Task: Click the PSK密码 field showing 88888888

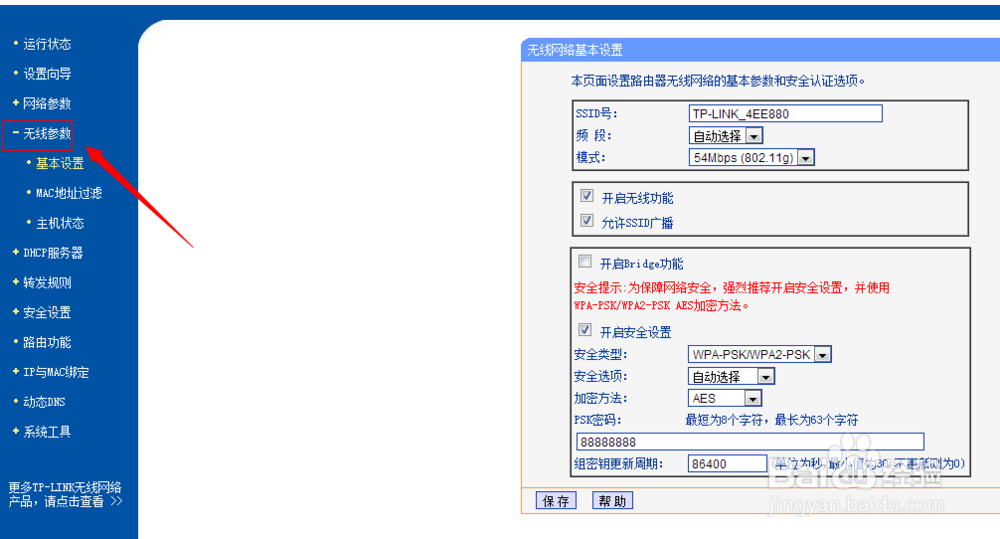Action: [x=750, y=442]
